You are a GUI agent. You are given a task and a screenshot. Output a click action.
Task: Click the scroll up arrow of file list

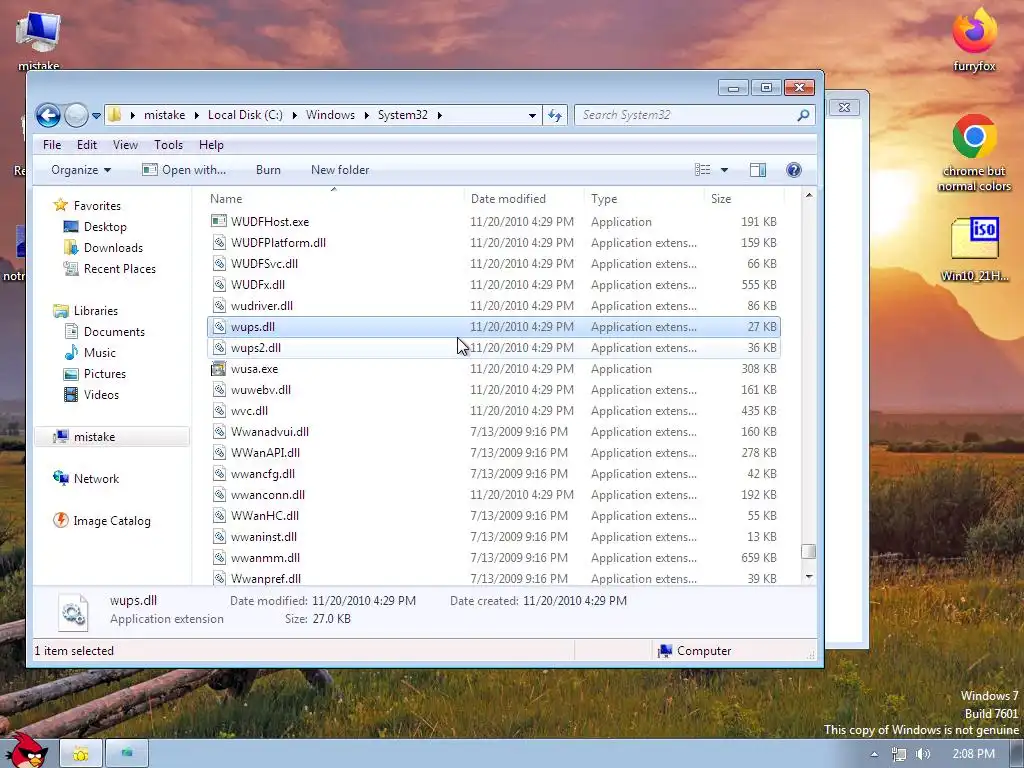click(808, 195)
